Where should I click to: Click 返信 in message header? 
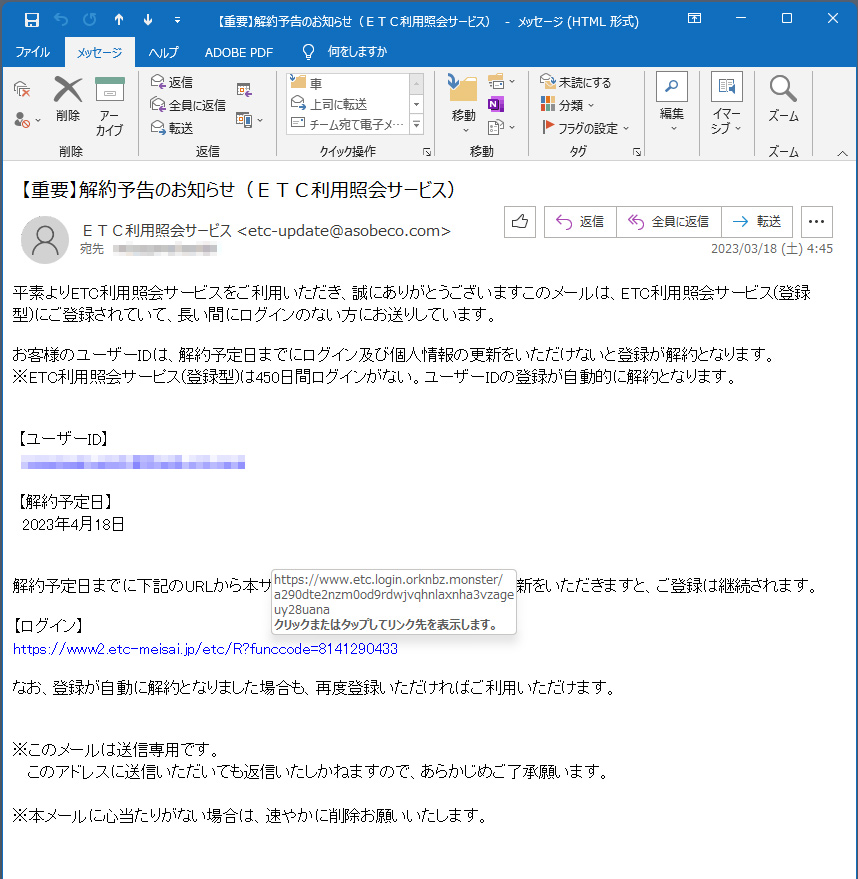pos(580,222)
